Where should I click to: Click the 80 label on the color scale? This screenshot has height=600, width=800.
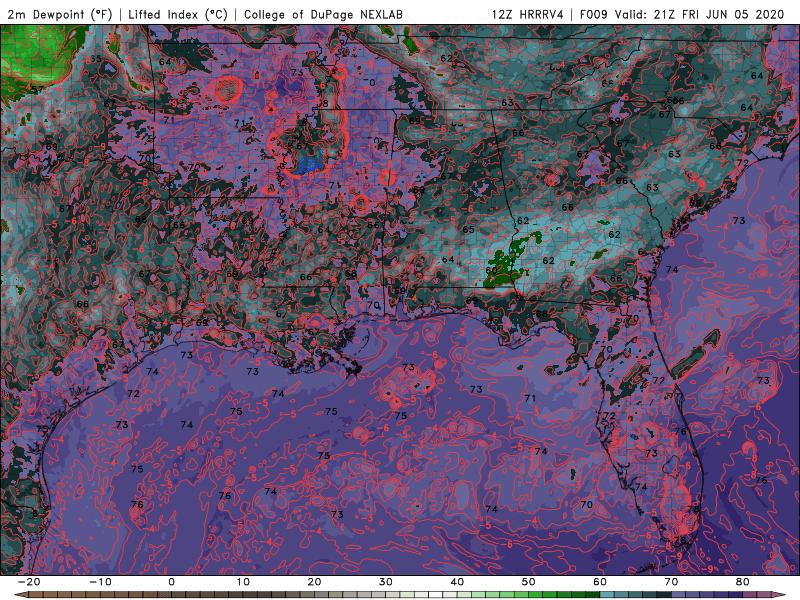coord(743,582)
